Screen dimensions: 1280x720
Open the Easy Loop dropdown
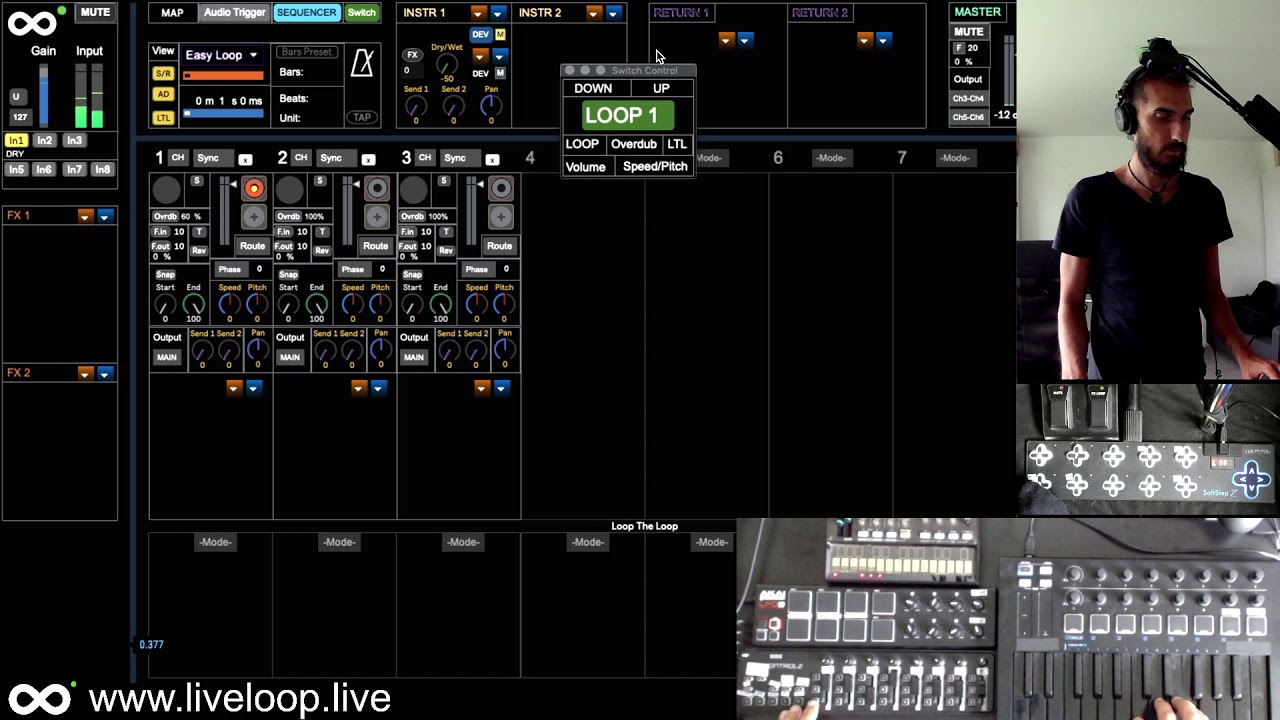(x=222, y=55)
